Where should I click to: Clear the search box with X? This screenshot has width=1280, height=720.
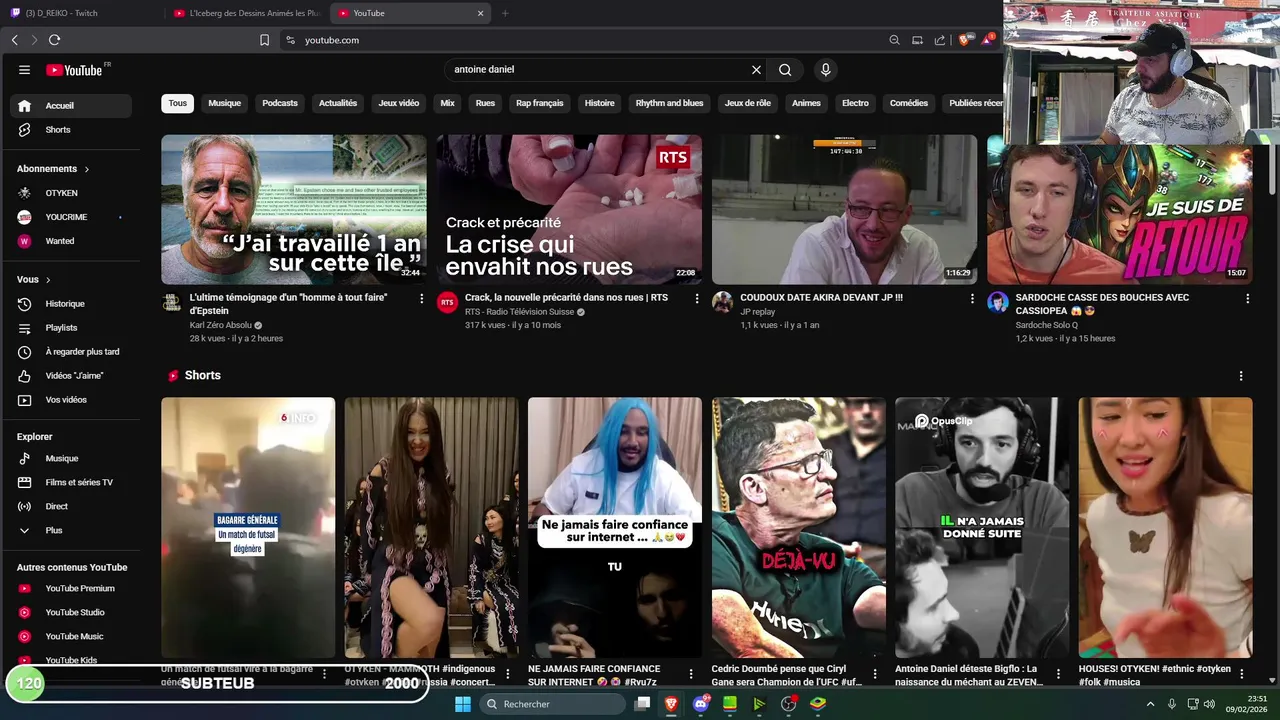(x=756, y=70)
